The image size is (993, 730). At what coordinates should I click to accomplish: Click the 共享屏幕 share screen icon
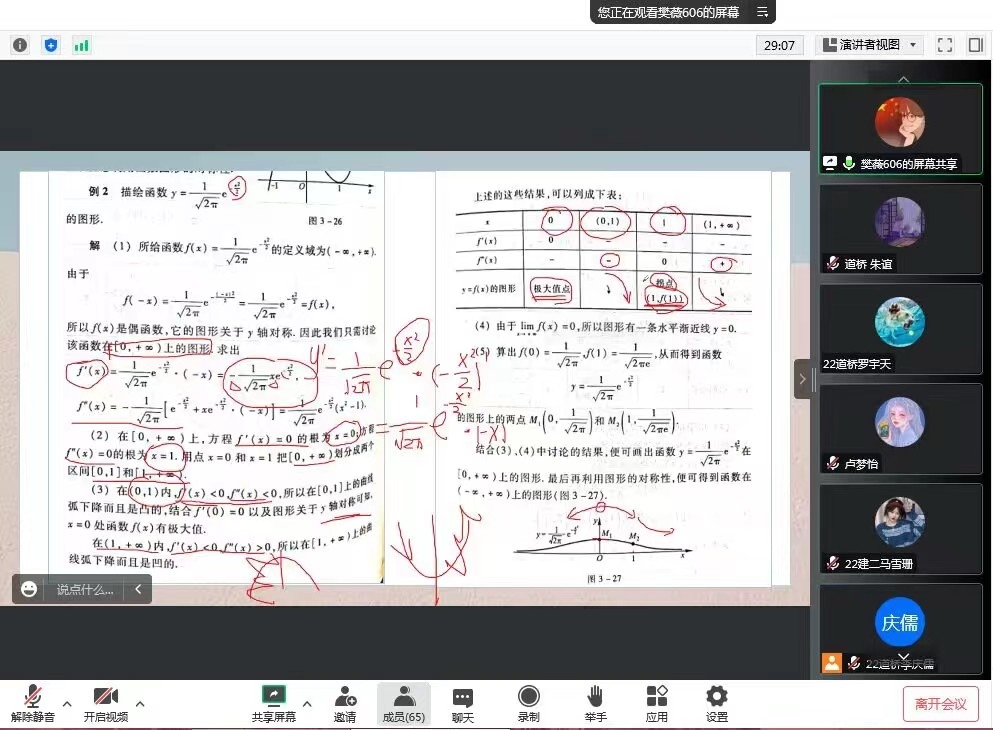(273, 697)
